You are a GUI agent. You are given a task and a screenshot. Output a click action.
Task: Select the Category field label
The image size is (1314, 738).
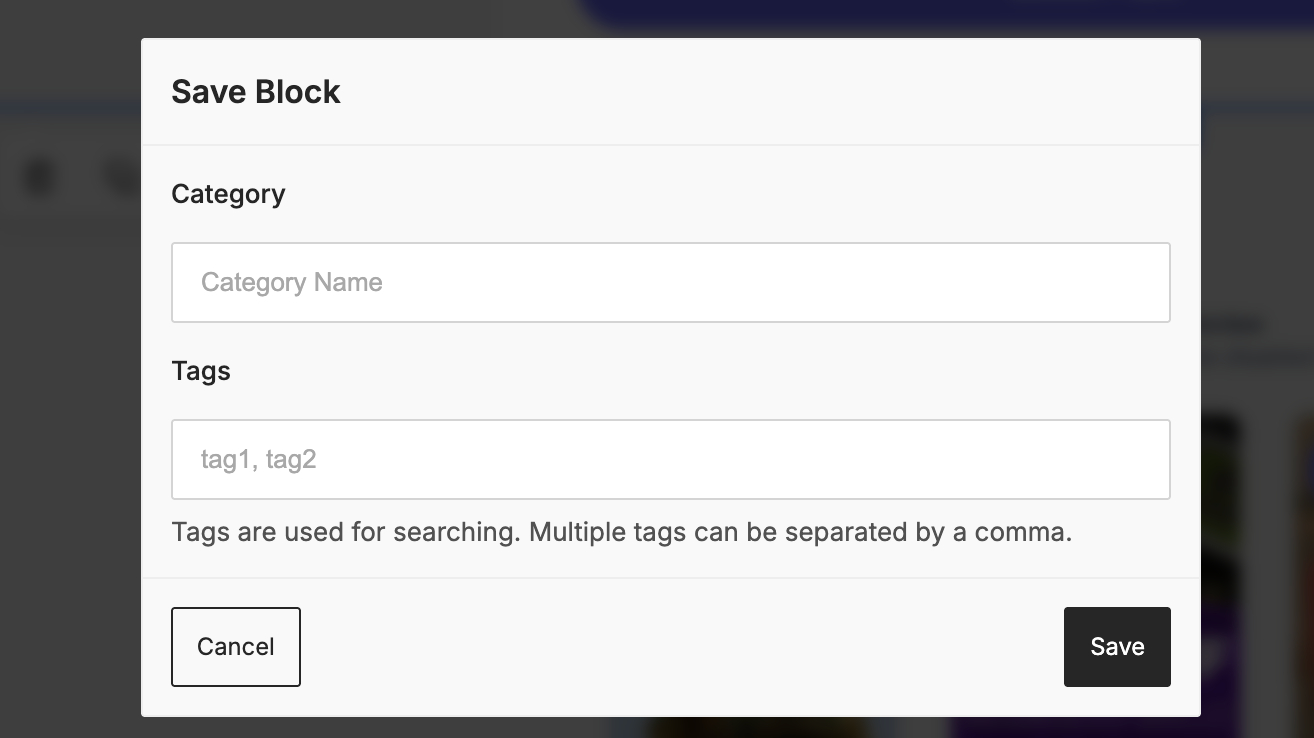tap(228, 194)
